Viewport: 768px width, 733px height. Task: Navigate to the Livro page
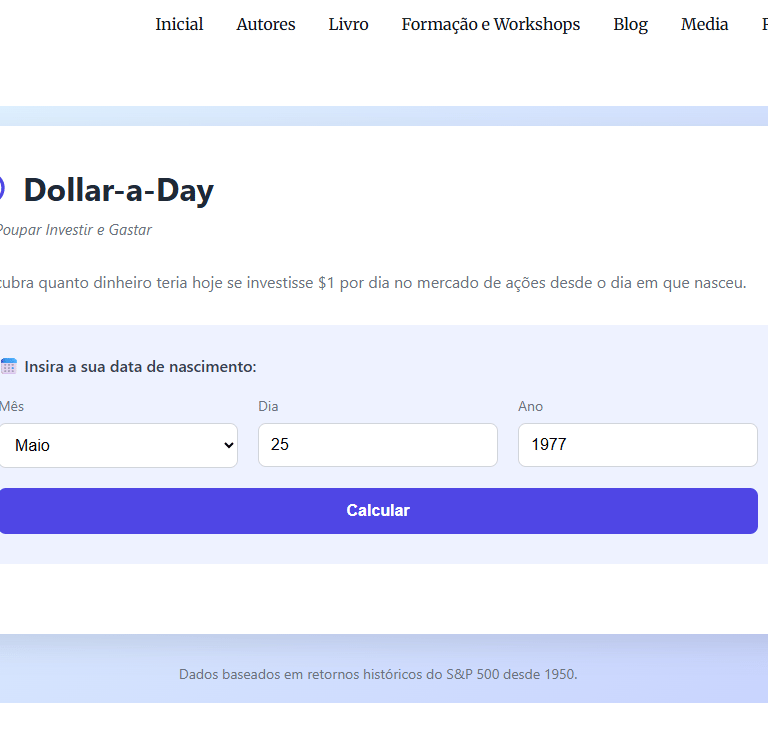click(x=348, y=24)
